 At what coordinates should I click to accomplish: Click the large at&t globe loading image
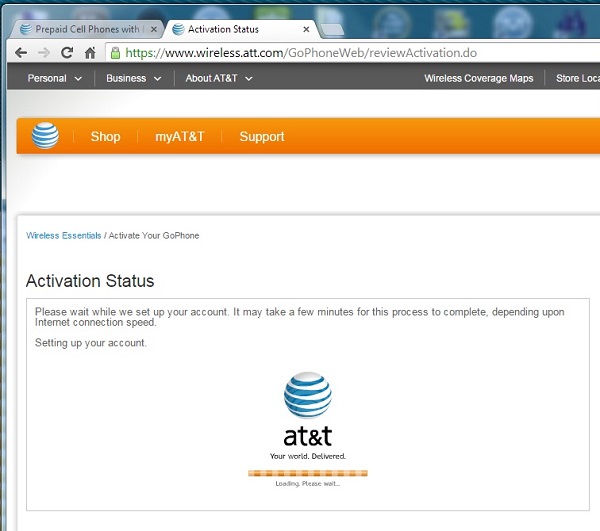pyautogui.click(x=308, y=396)
